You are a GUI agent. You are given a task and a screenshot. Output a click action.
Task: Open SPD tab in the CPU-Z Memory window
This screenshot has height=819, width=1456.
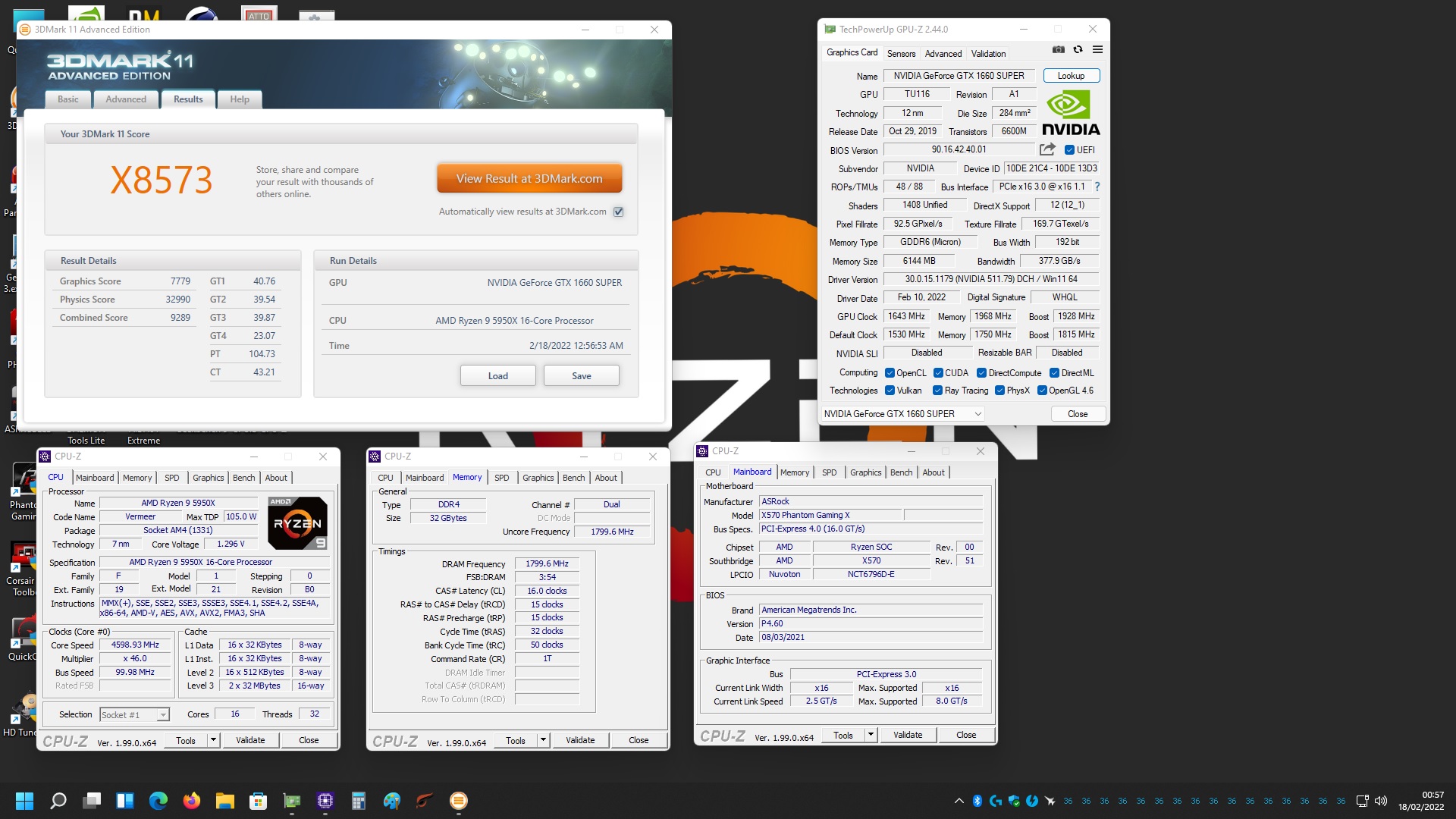coord(502,478)
